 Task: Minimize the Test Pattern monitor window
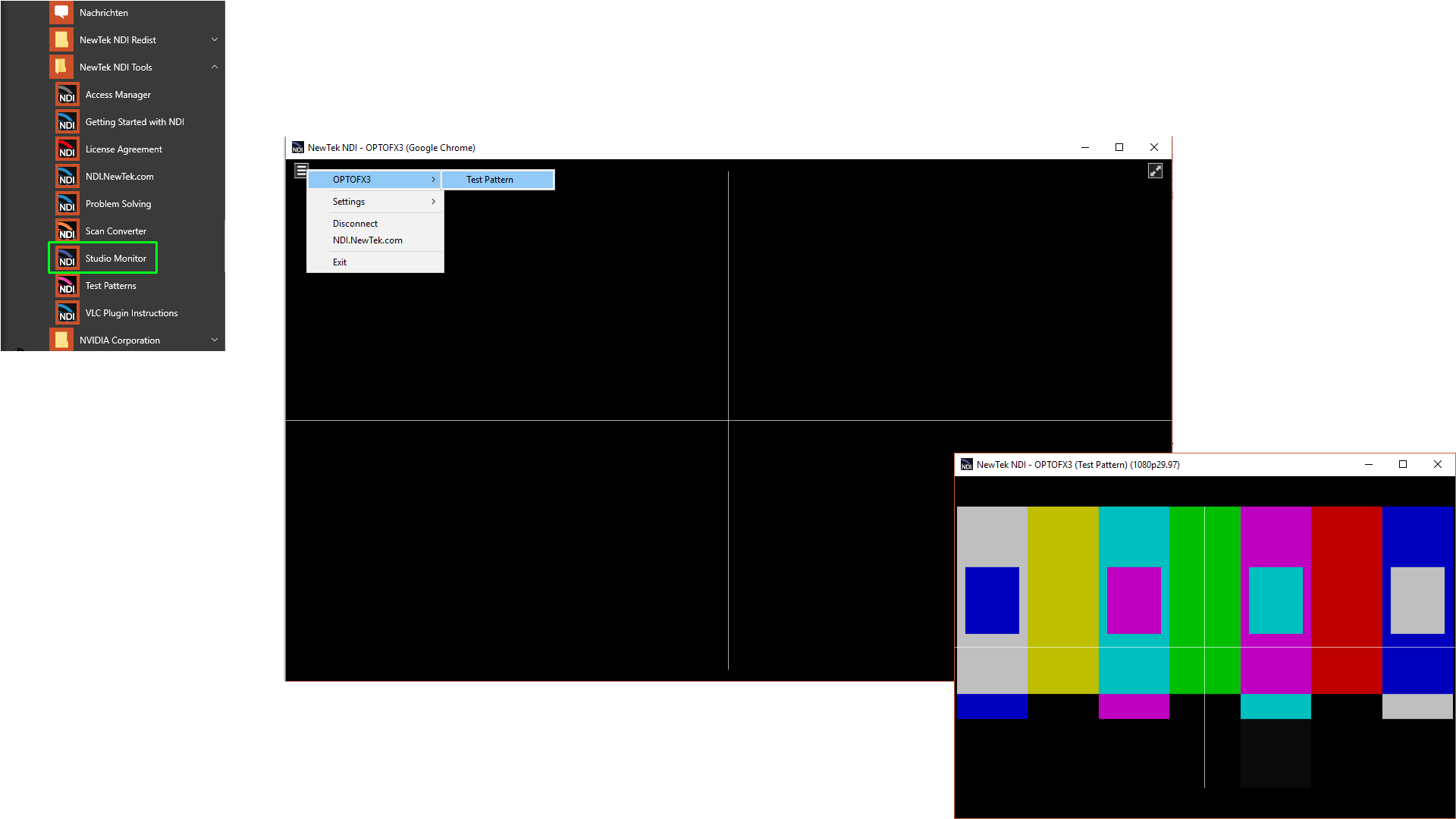point(1369,464)
